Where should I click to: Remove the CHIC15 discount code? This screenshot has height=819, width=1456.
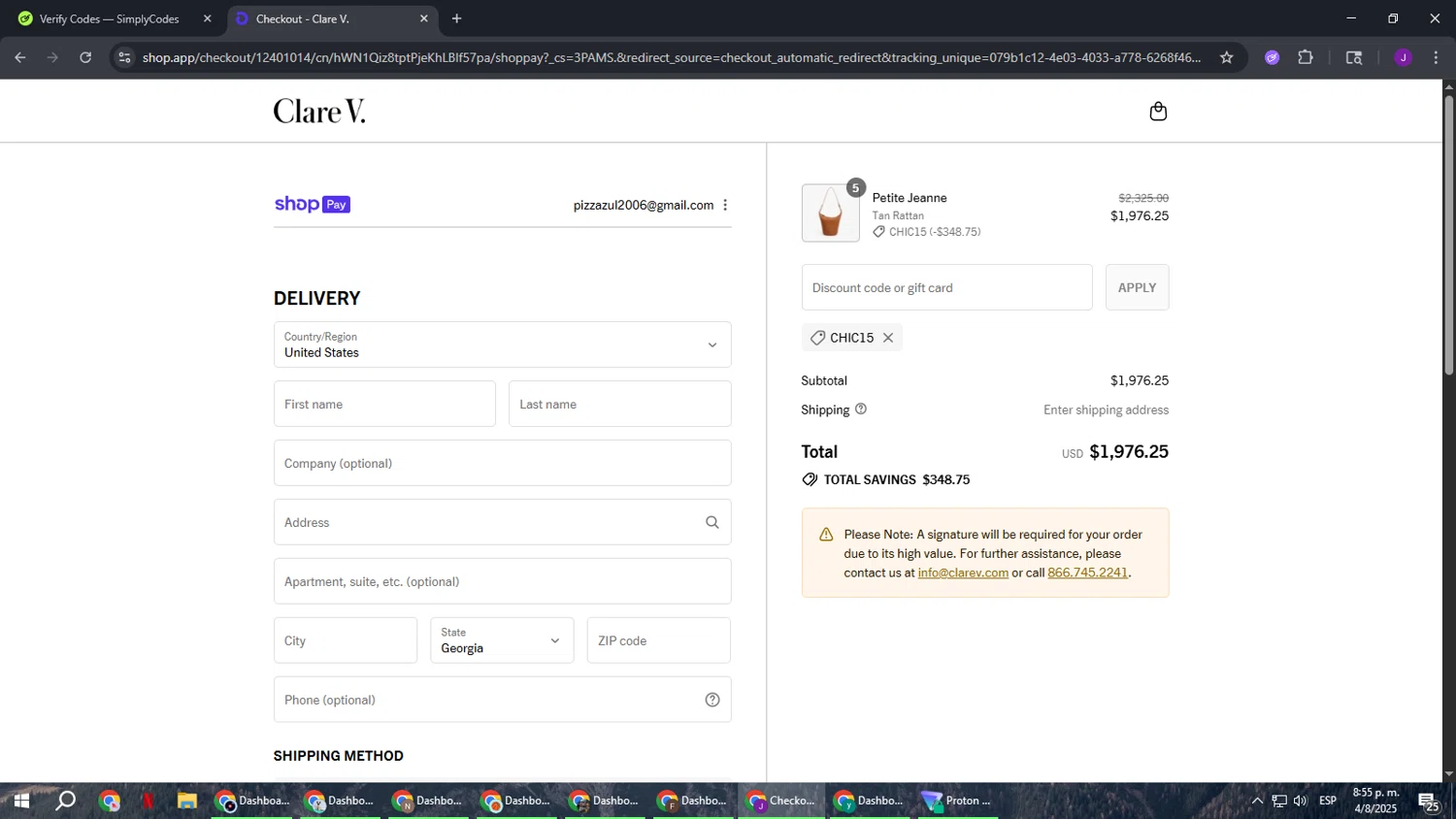(887, 338)
